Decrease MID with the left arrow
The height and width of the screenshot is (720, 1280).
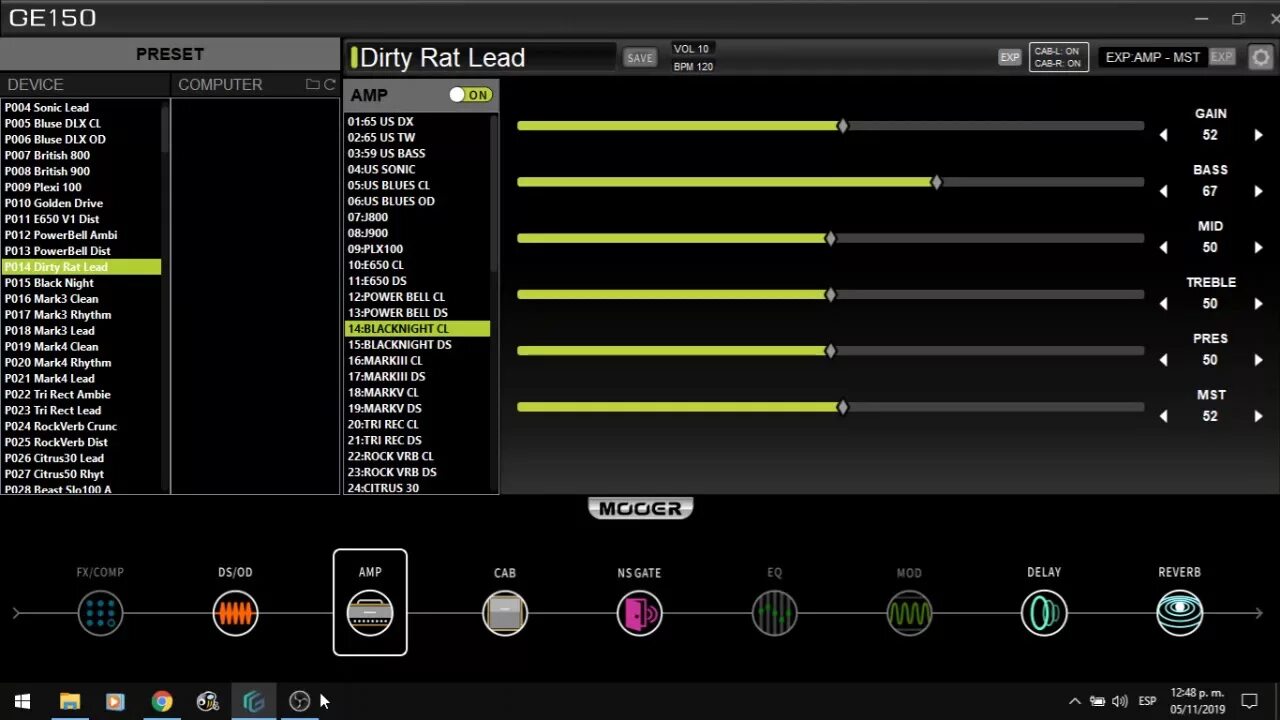(x=1163, y=247)
